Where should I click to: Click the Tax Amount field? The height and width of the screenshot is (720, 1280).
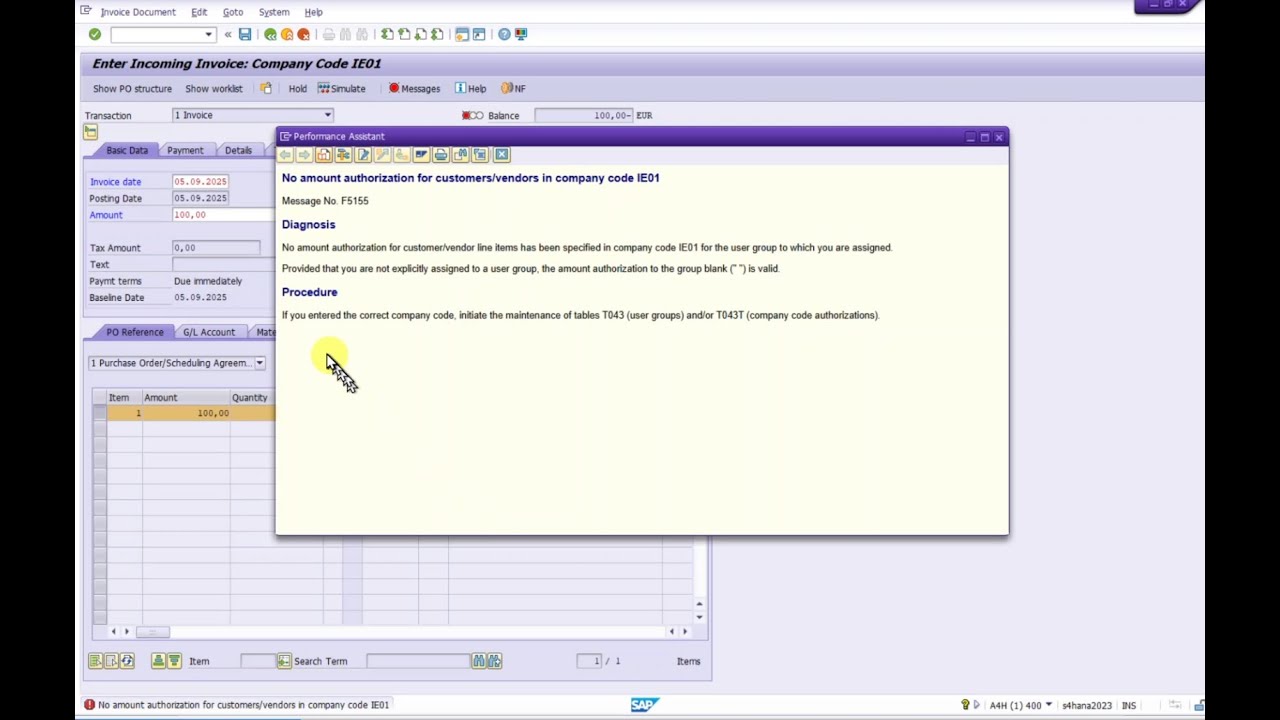216,248
